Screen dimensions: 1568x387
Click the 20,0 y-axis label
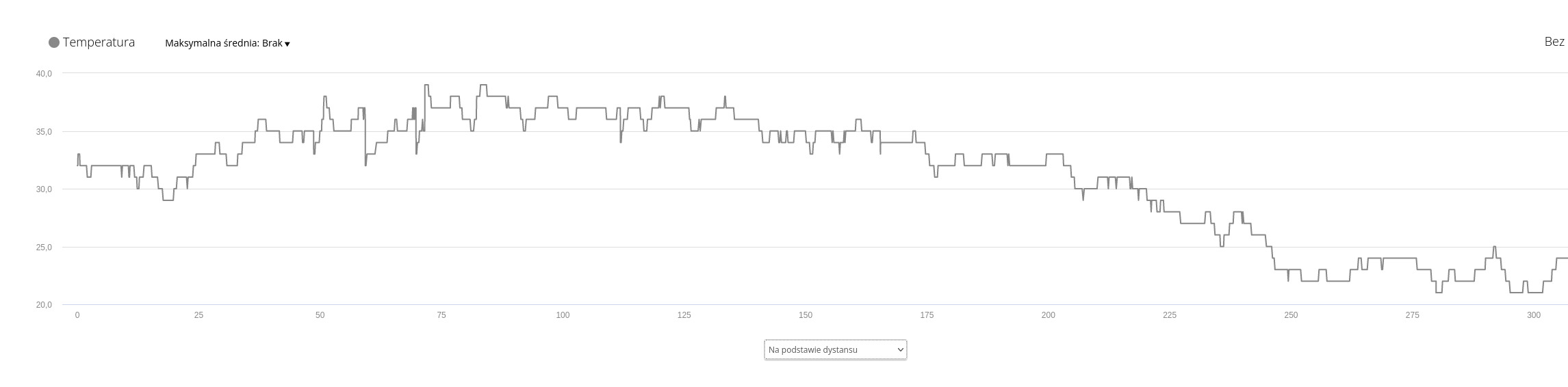tap(44, 305)
